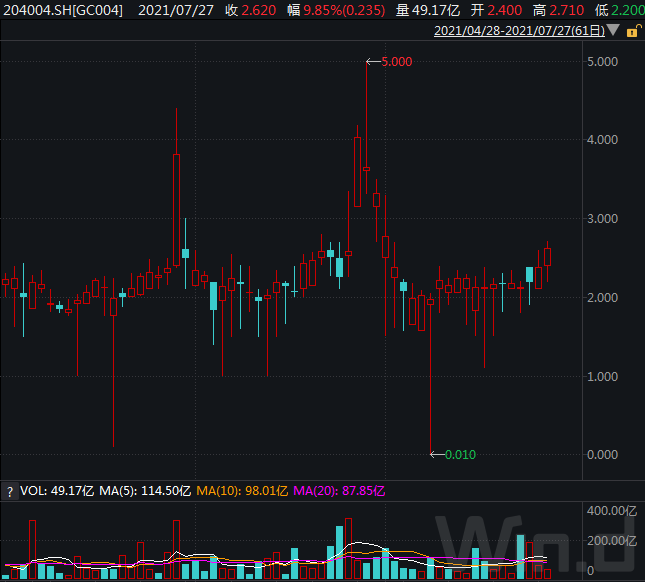Click the 2021/04/28-2021/07/27(61日) date range link
This screenshot has height=582, width=645.
tap(520, 30)
